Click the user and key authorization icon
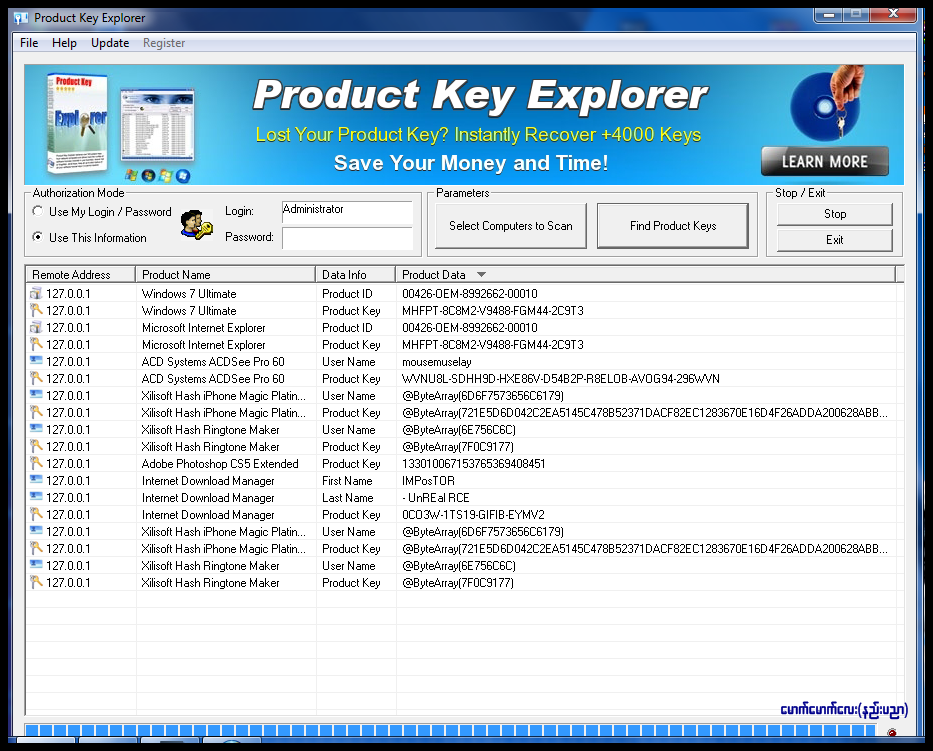 (197, 225)
